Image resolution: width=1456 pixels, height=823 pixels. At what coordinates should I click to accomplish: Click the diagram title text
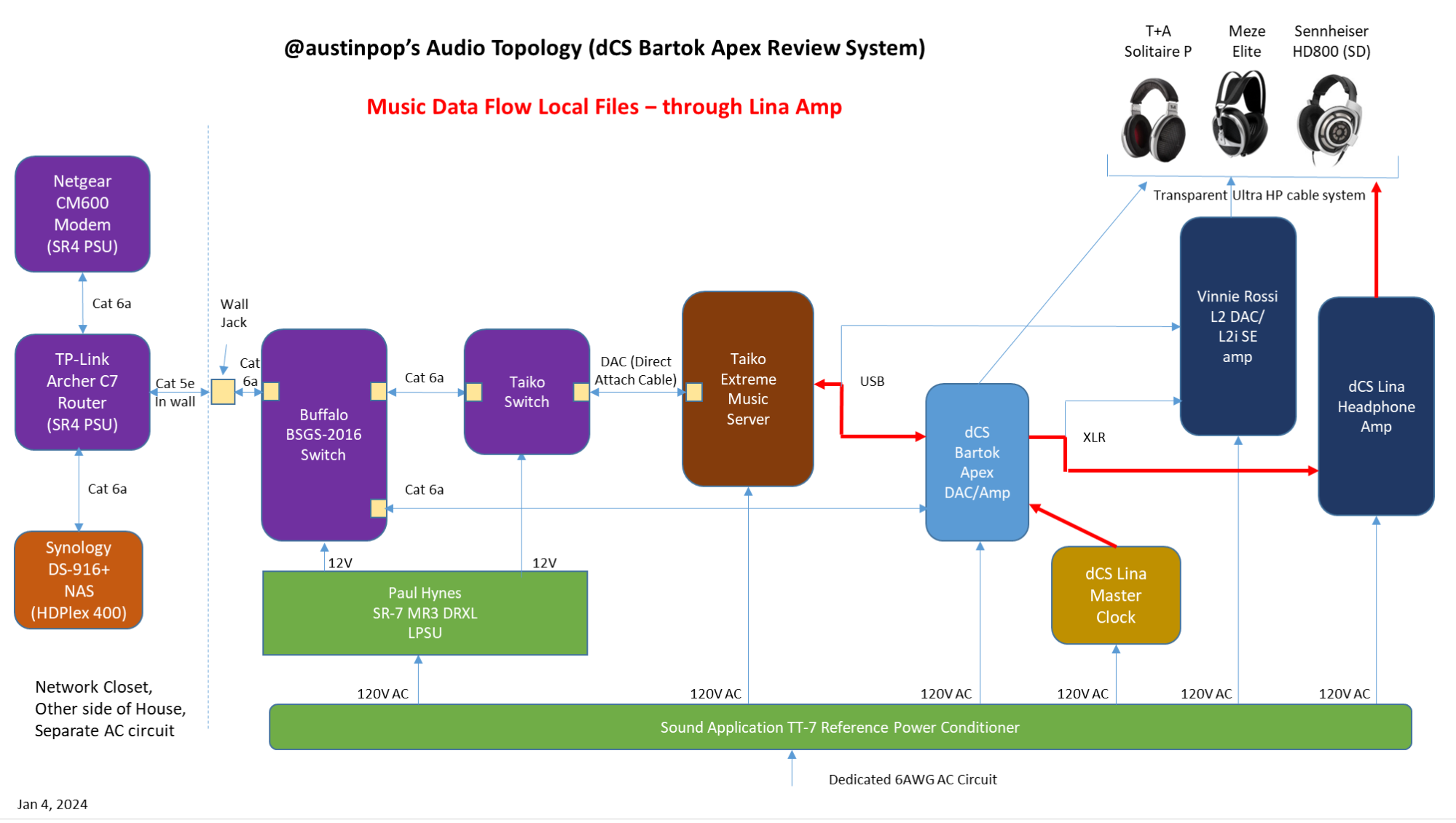[x=605, y=48]
